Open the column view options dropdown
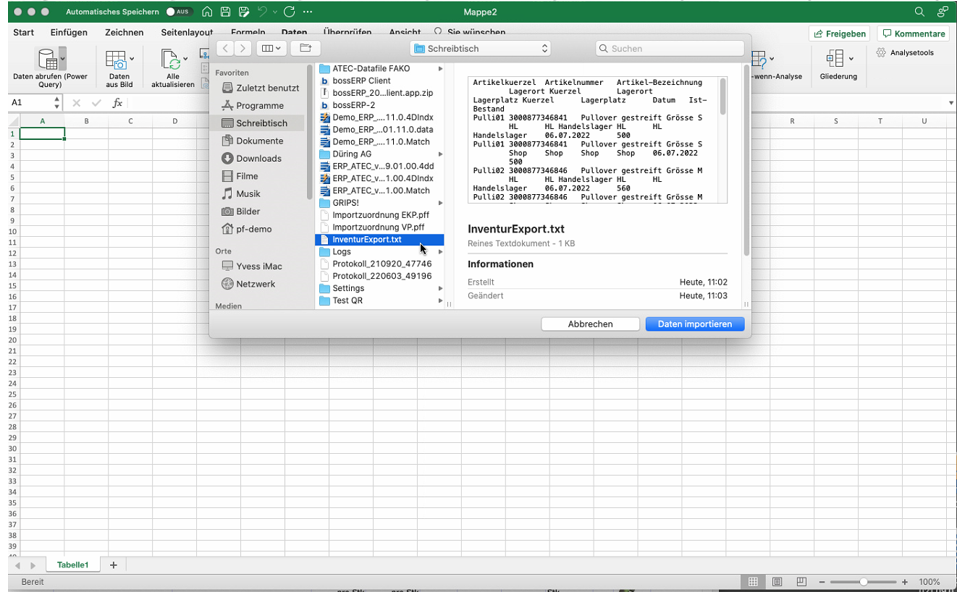The height and width of the screenshot is (595, 963). pos(271,48)
